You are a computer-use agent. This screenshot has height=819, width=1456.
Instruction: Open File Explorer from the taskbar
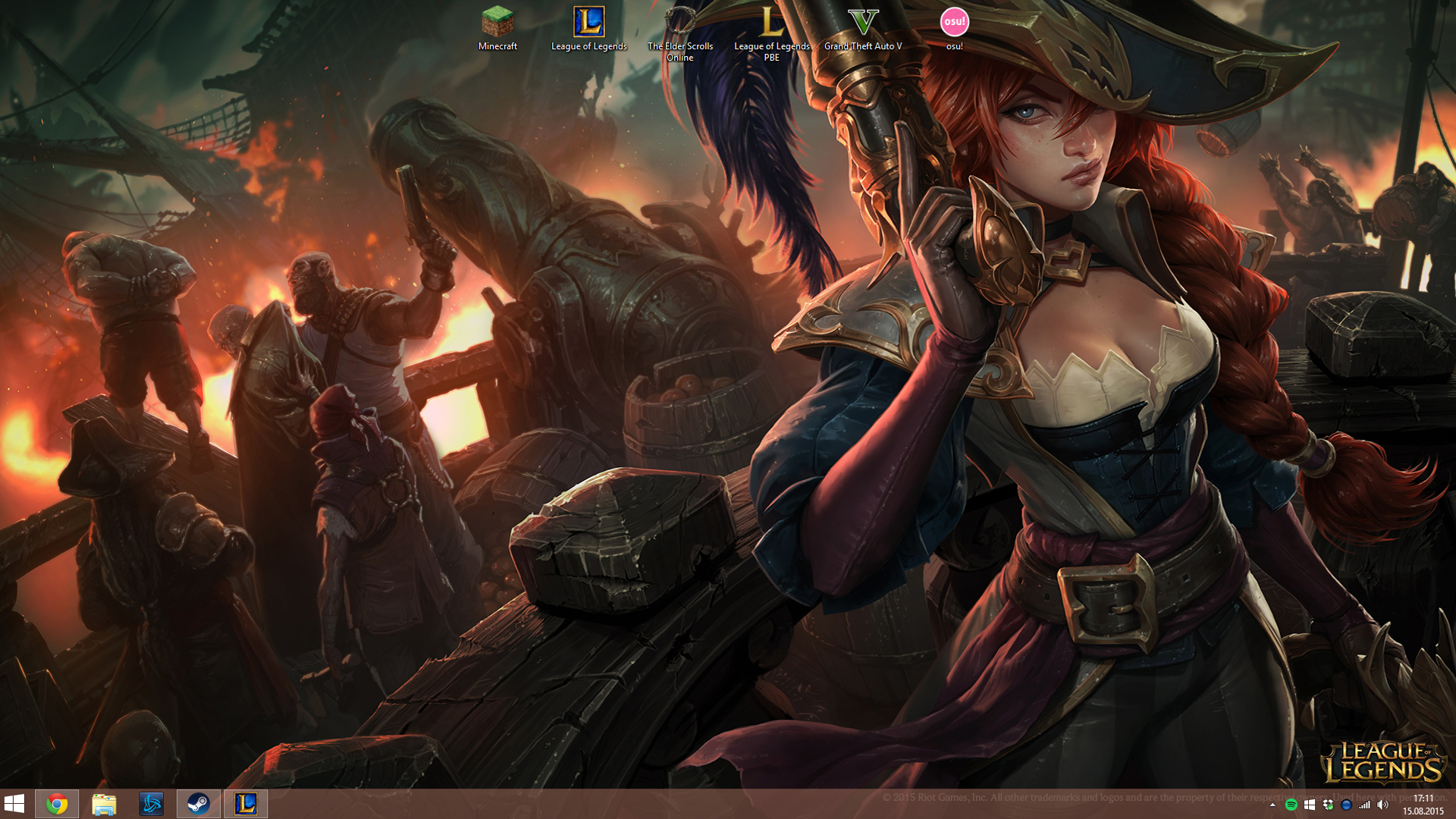coord(104,804)
